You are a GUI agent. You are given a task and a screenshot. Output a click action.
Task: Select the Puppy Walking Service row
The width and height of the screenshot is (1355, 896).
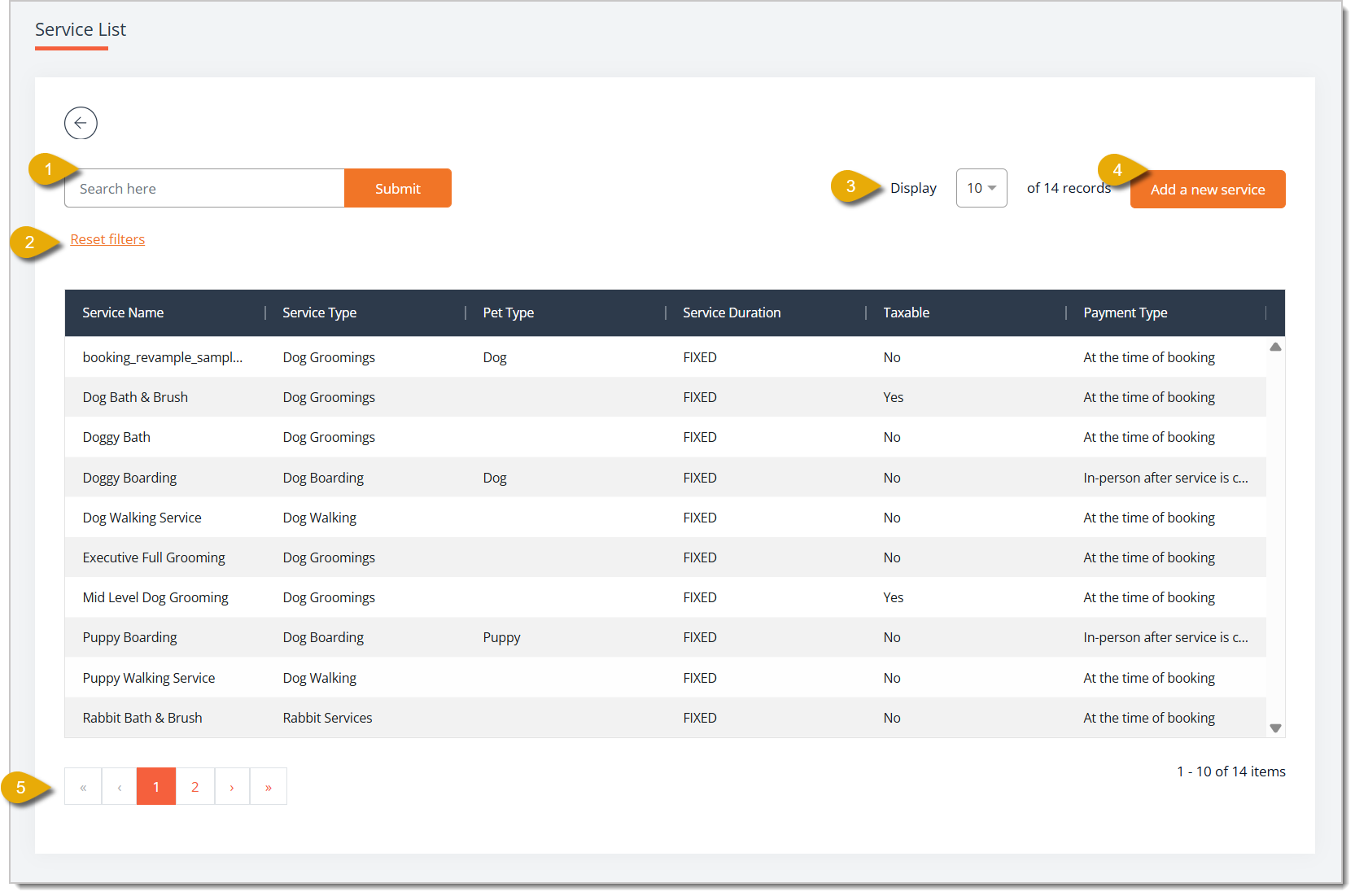coord(666,678)
